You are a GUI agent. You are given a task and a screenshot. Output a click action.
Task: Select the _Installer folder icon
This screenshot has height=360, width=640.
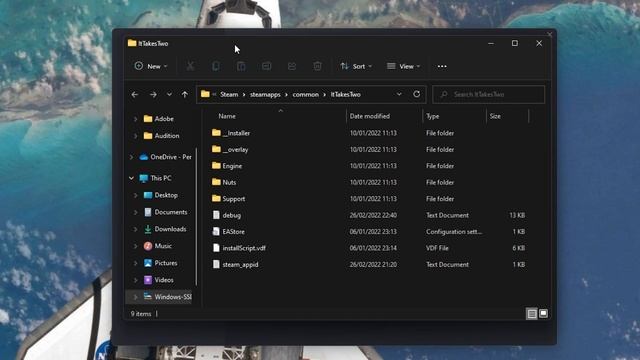(x=216, y=133)
